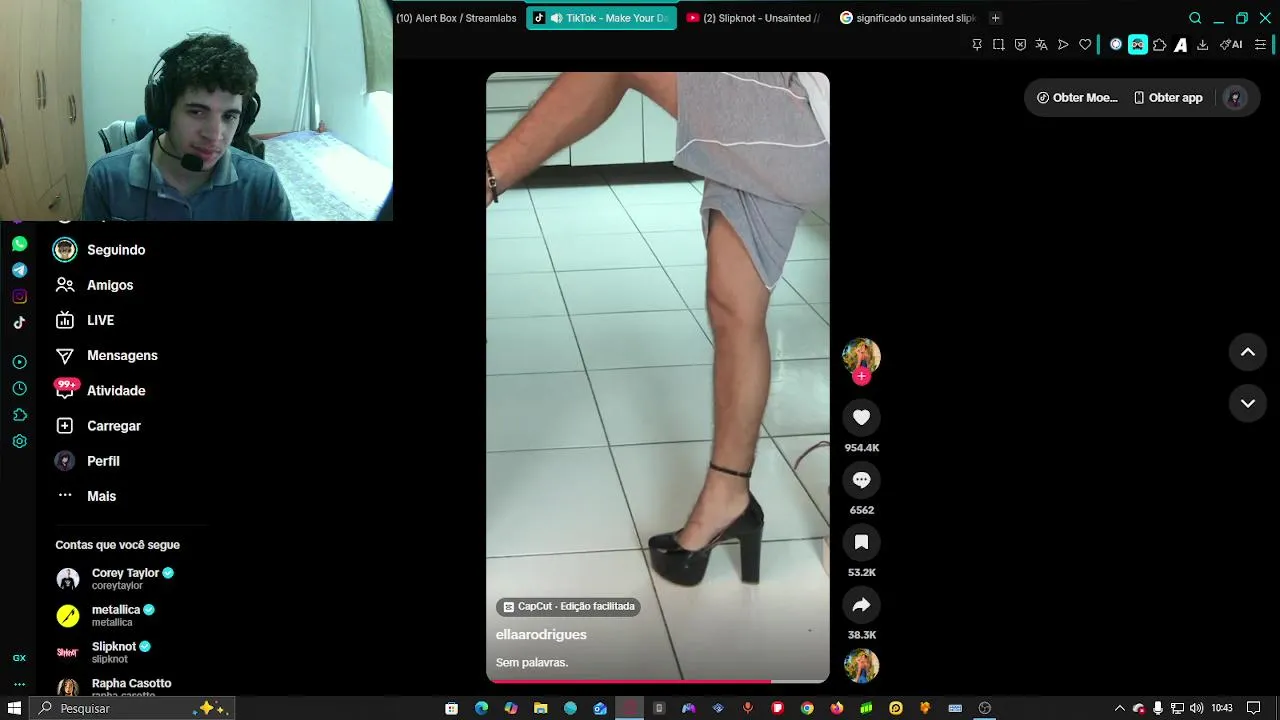The image size is (1280, 720).
Task: Take a snapshot with the toolbar capture icon
Action: [998, 44]
